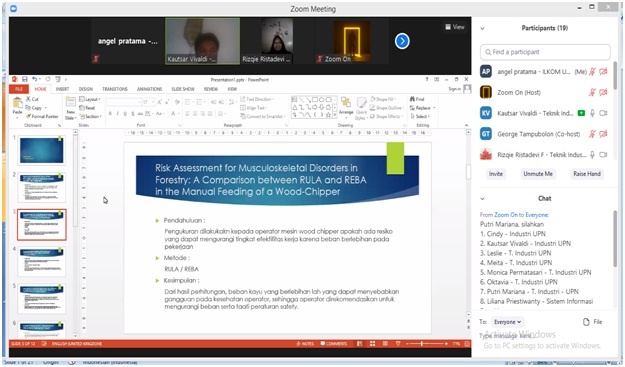
Task: Click Rizqie Ristadevi's microphone icon in participants
Action: tap(592, 155)
